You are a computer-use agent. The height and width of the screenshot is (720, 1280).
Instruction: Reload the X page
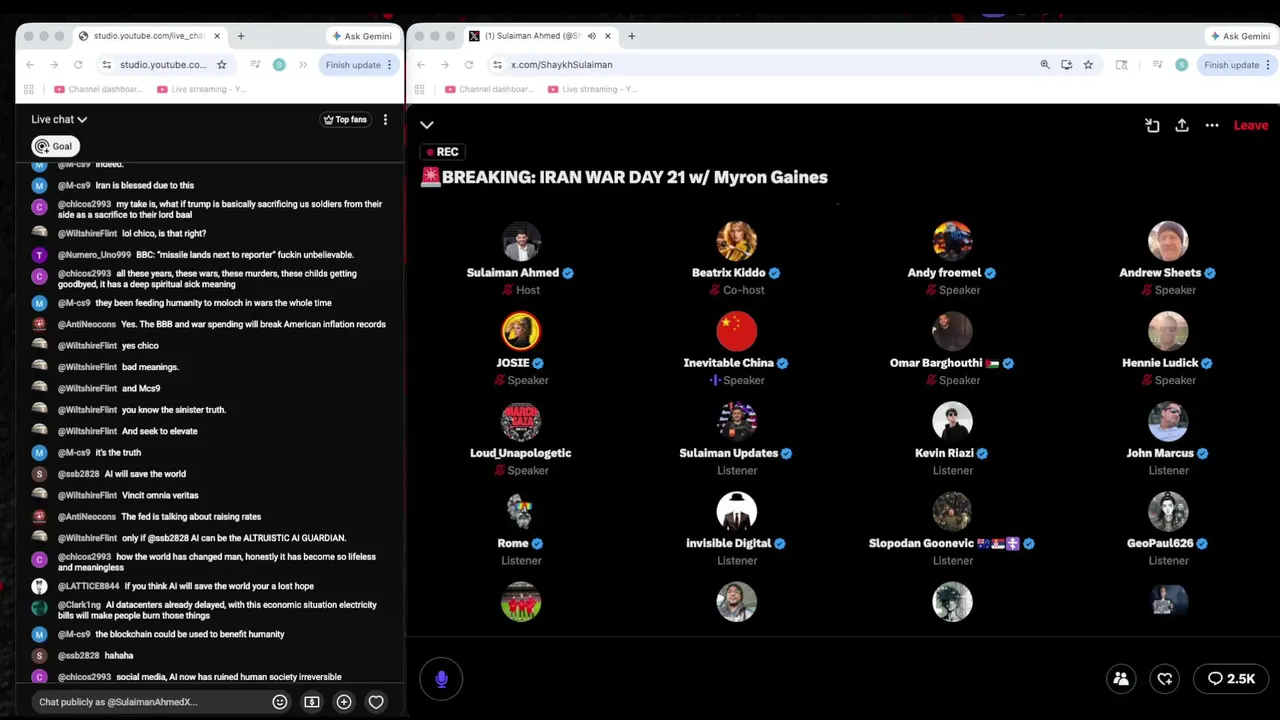[x=468, y=65]
